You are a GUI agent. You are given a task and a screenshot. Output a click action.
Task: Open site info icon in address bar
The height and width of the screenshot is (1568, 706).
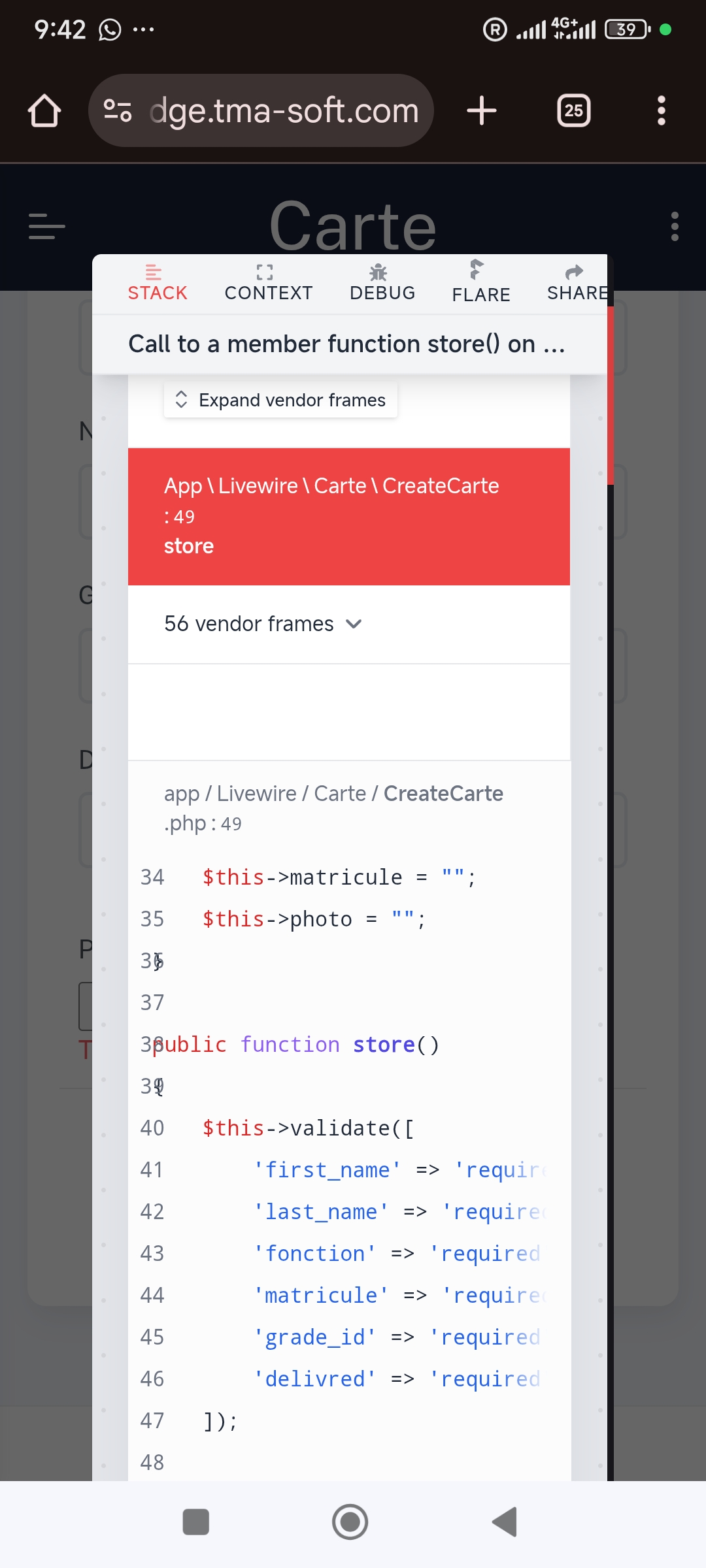[x=118, y=110]
